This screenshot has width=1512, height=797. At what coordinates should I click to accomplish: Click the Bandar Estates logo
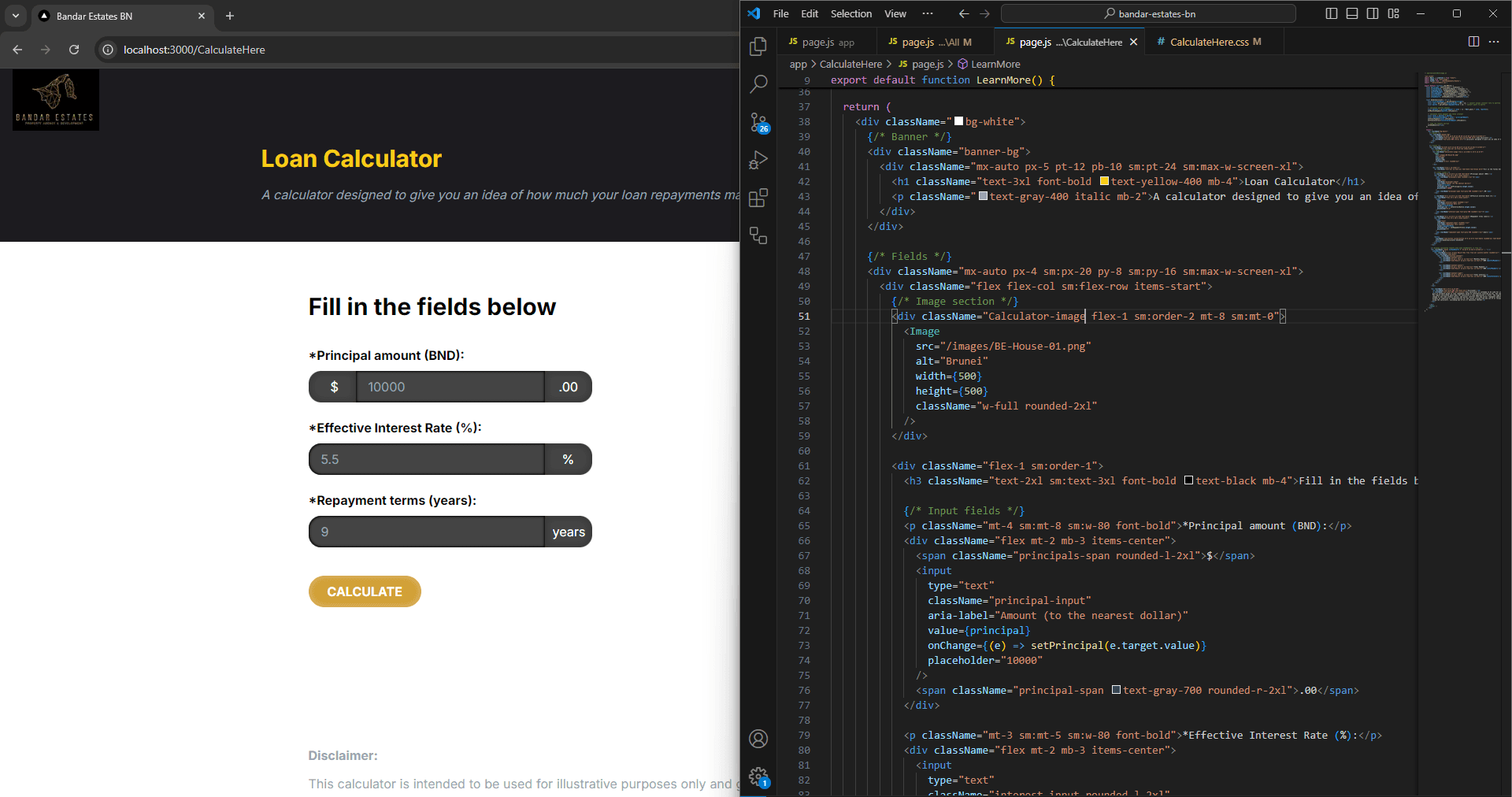click(x=56, y=100)
